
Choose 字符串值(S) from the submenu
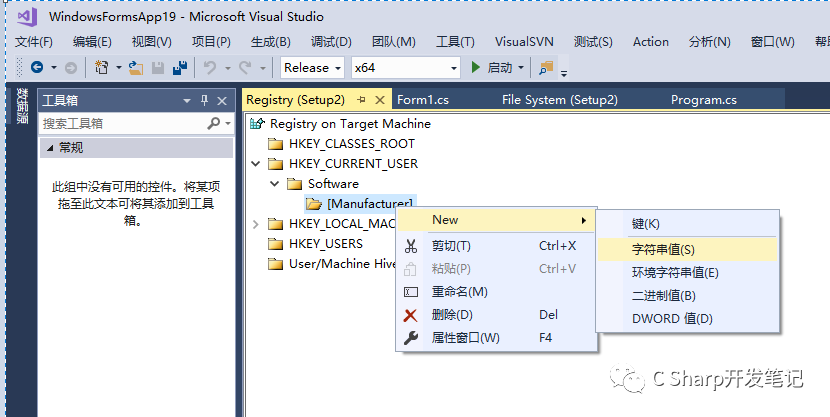[687, 249]
